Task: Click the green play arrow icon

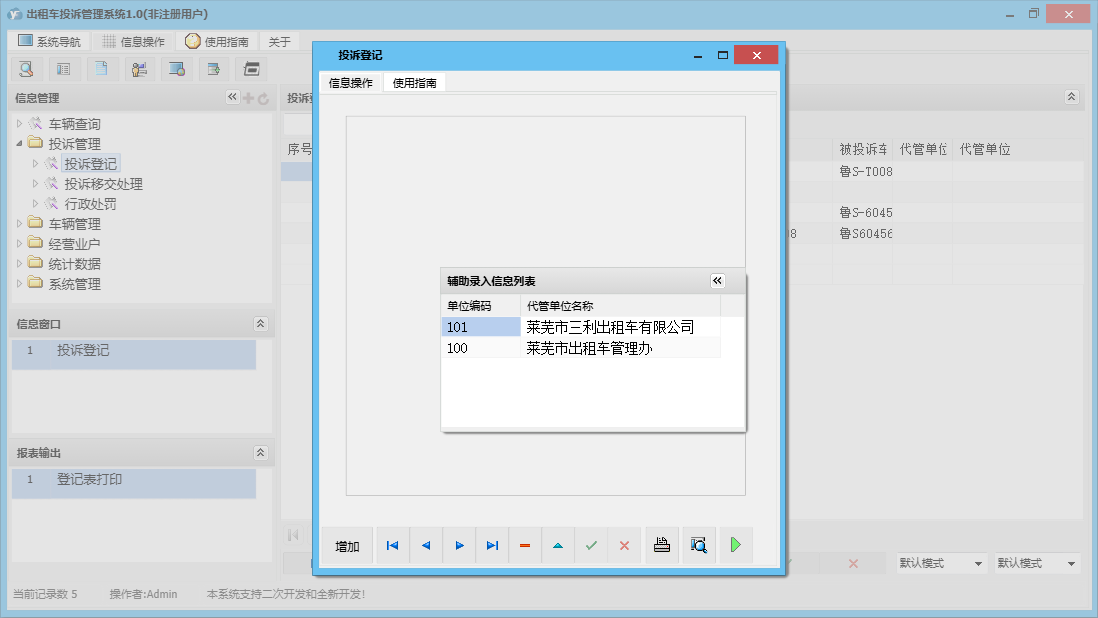Action: coord(735,546)
